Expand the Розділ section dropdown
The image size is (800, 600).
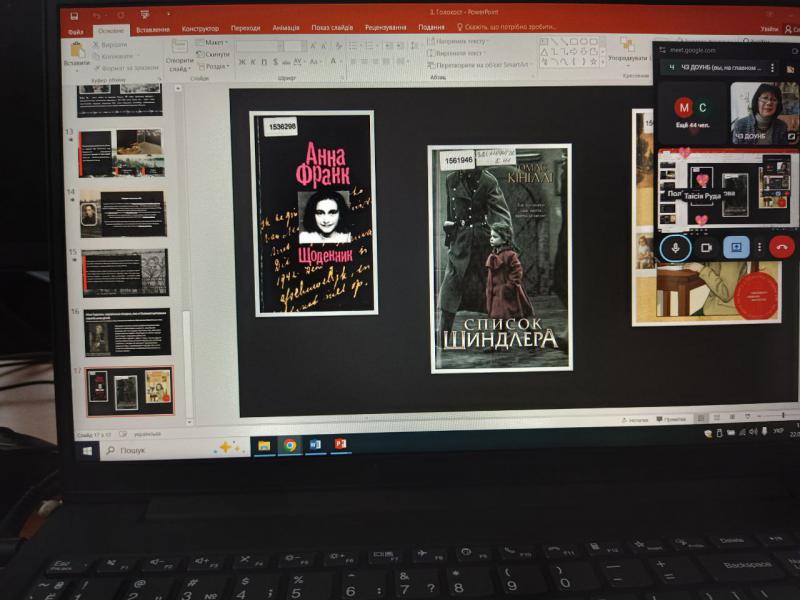(217, 66)
